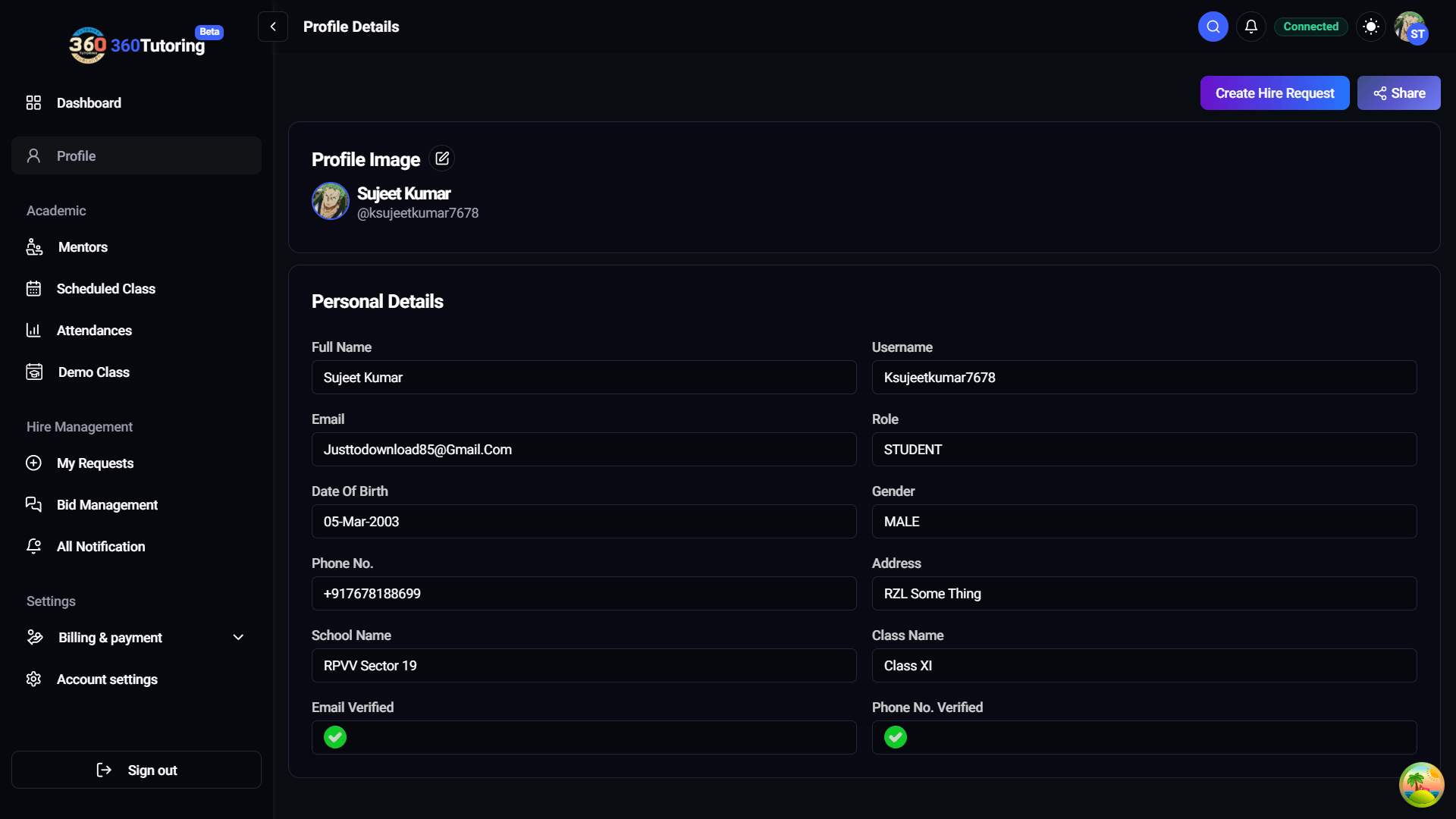Open Account settings gear item
This screenshot has height=819, width=1456.
pyautogui.click(x=107, y=679)
